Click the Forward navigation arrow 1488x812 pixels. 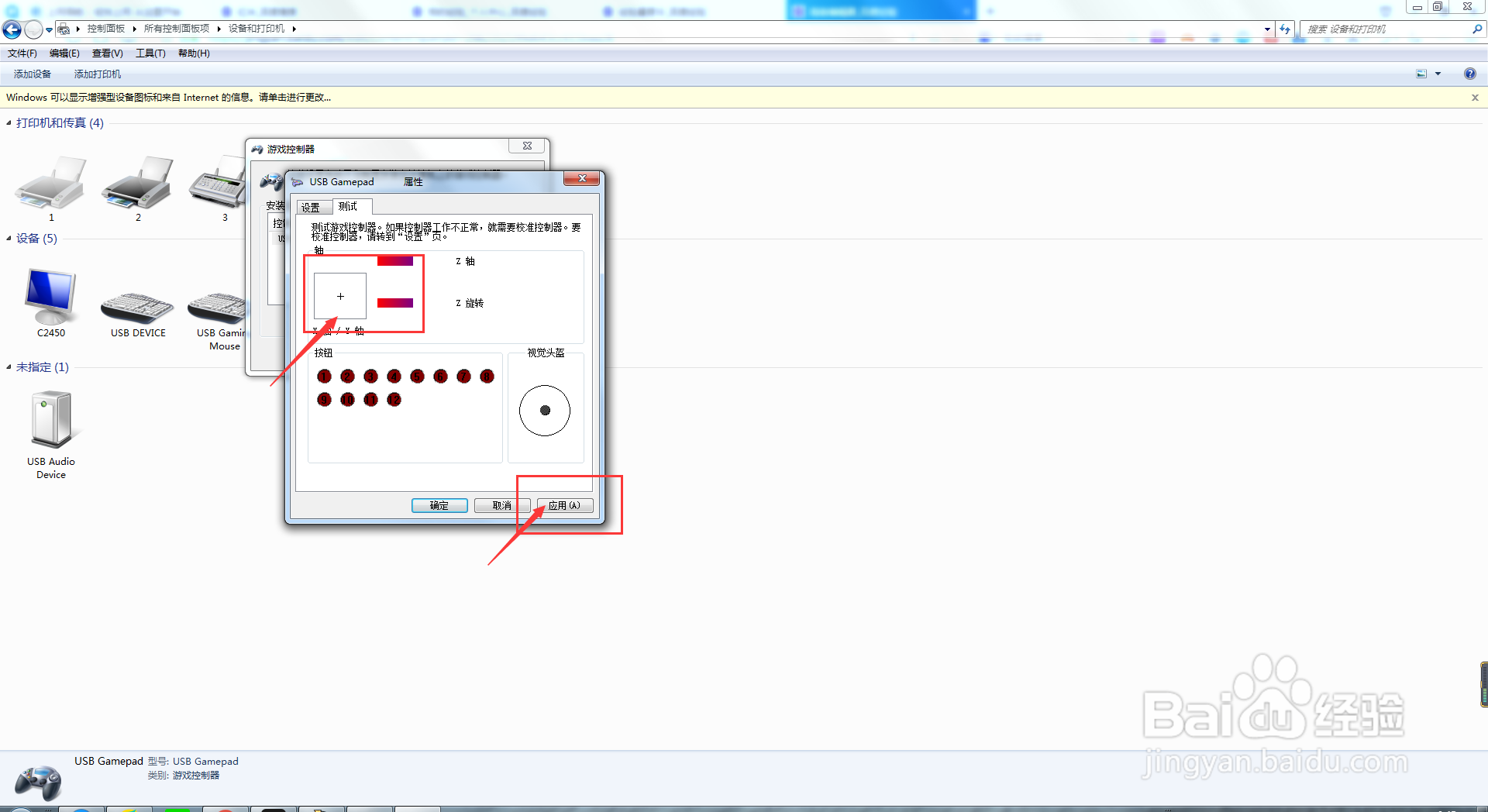pos(33,29)
